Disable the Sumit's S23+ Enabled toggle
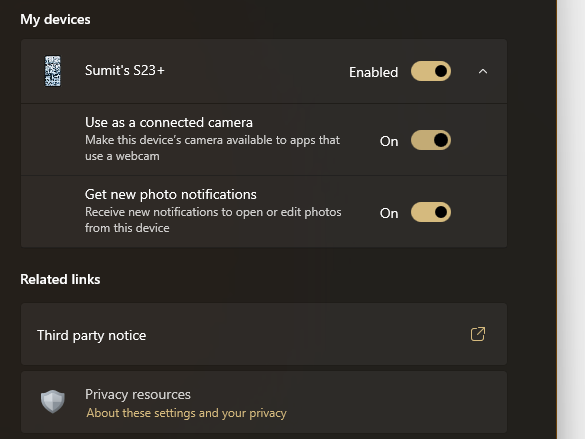 tap(431, 71)
